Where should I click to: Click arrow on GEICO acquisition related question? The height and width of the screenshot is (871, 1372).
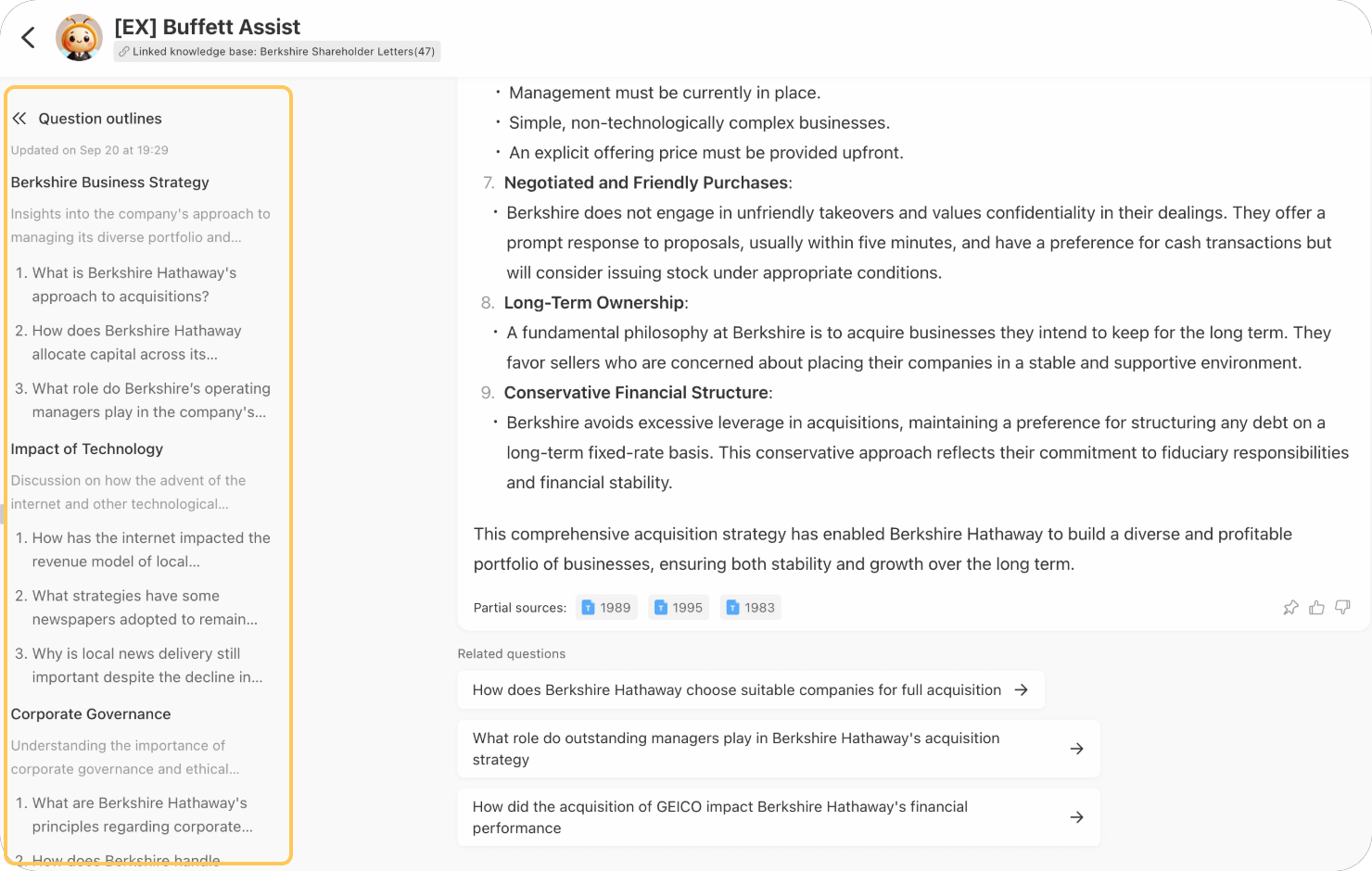1076,817
